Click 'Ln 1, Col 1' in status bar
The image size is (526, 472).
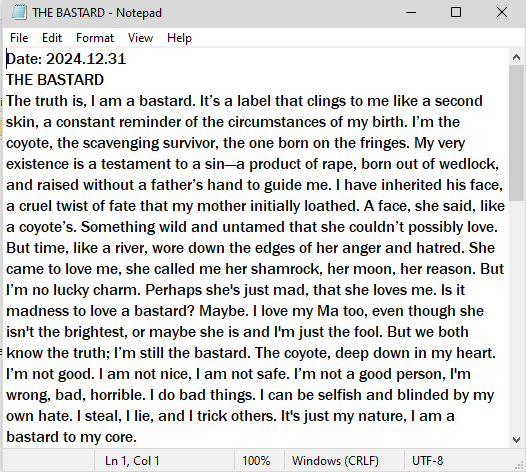point(132,461)
